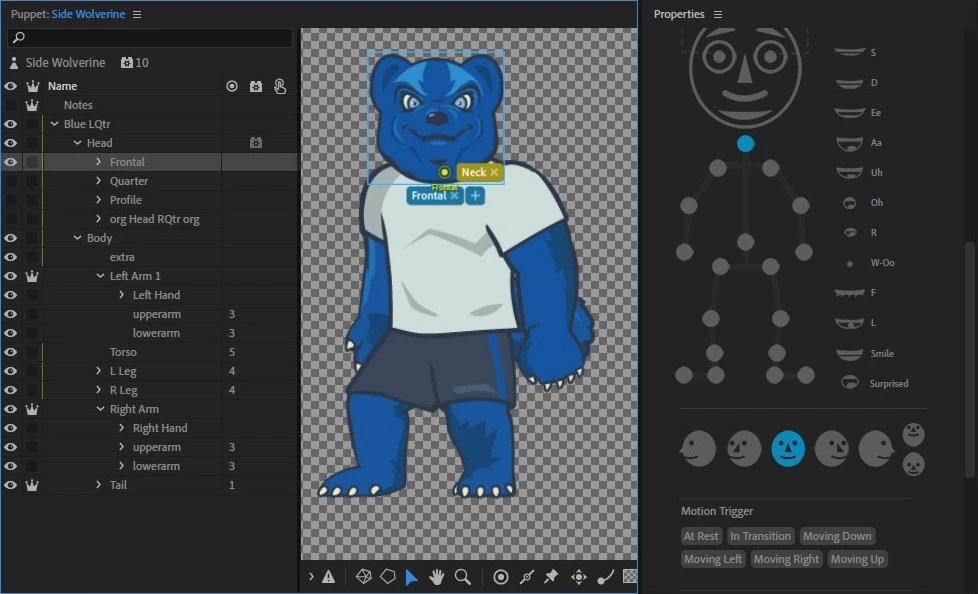Select the Pin tool

pos(551,577)
